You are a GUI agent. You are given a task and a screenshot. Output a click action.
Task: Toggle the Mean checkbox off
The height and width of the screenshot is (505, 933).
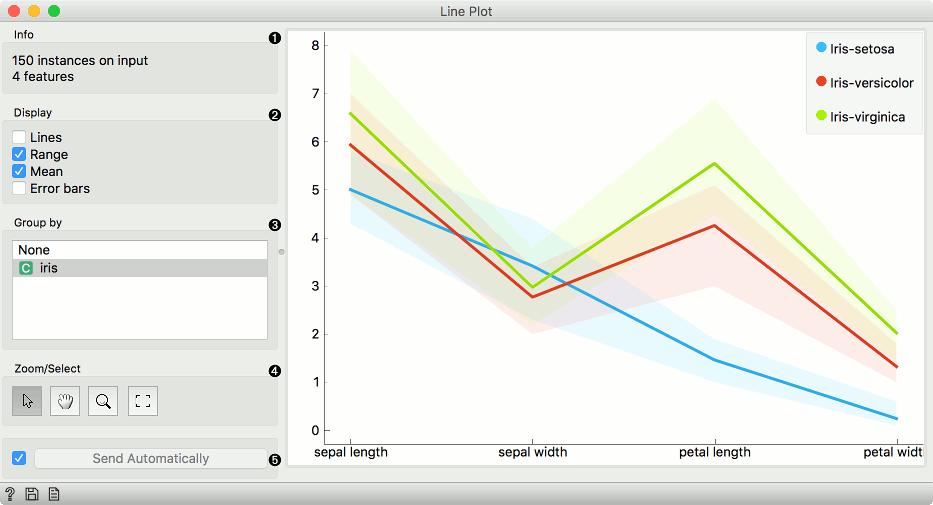(19, 172)
